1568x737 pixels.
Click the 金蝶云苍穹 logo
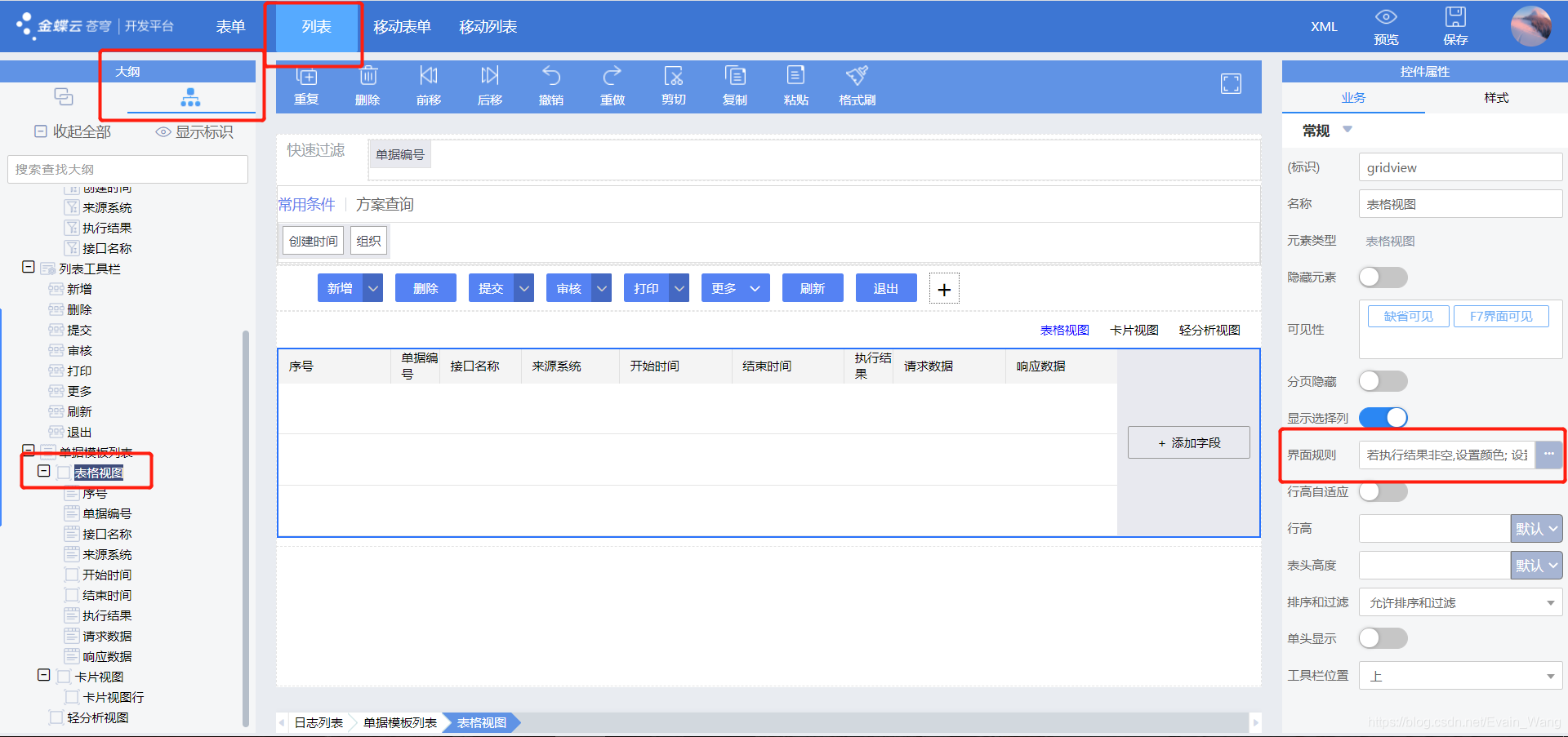pyautogui.click(x=64, y=26)
